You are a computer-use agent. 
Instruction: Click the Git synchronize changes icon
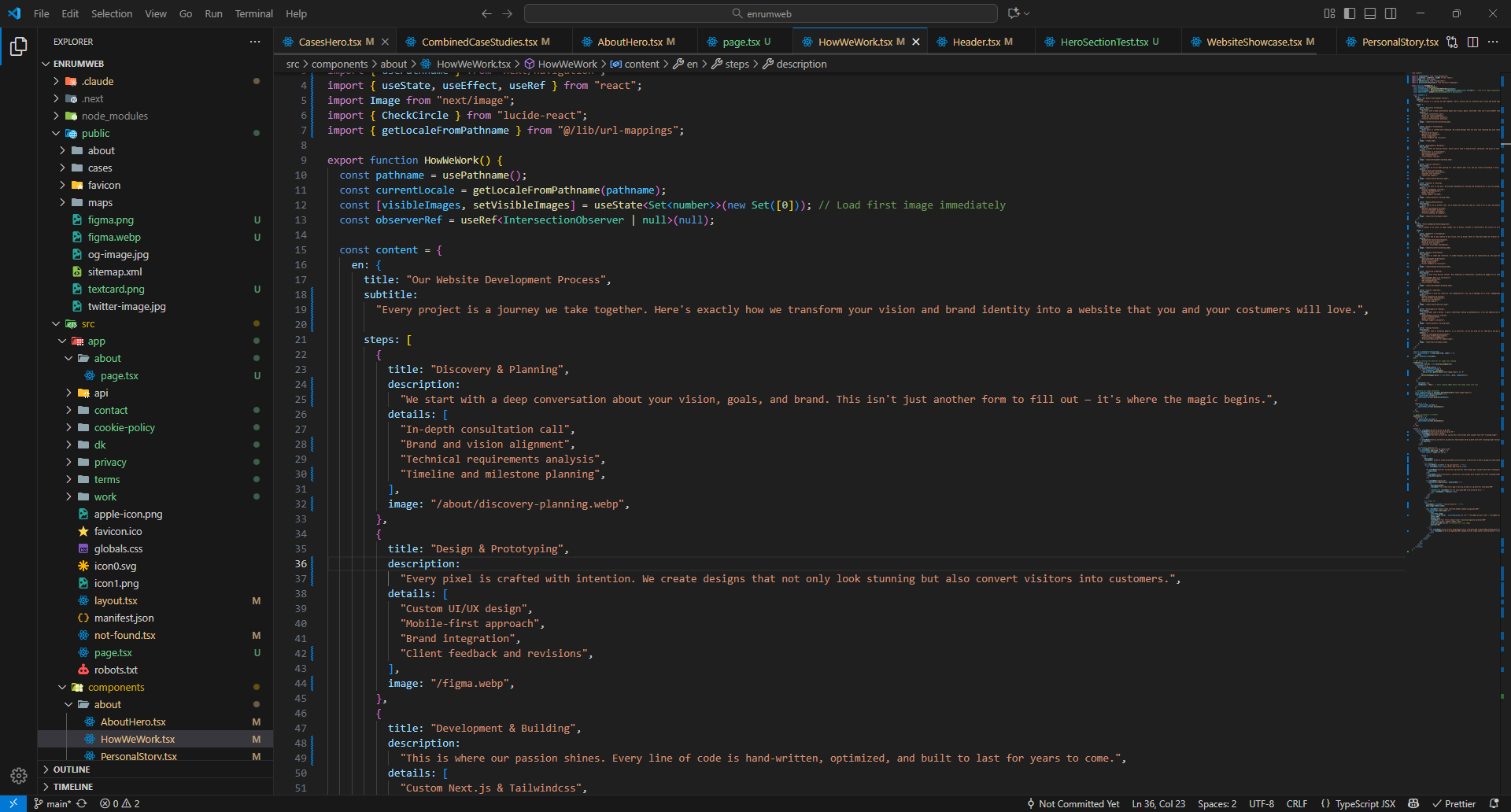tap(82, 803)
